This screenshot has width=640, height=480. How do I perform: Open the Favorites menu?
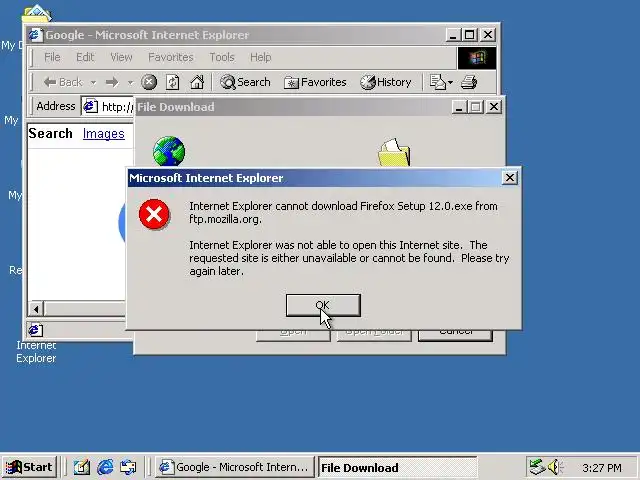(171, 57)
